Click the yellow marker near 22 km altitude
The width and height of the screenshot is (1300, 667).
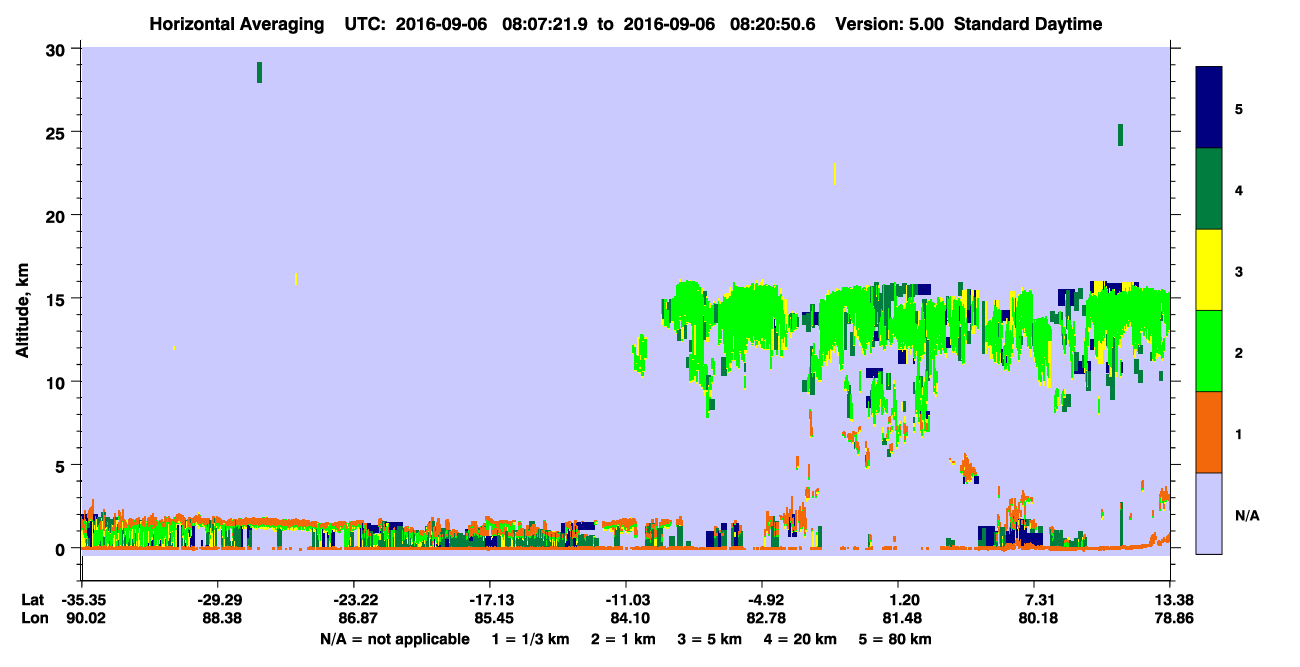click(834, 174)
